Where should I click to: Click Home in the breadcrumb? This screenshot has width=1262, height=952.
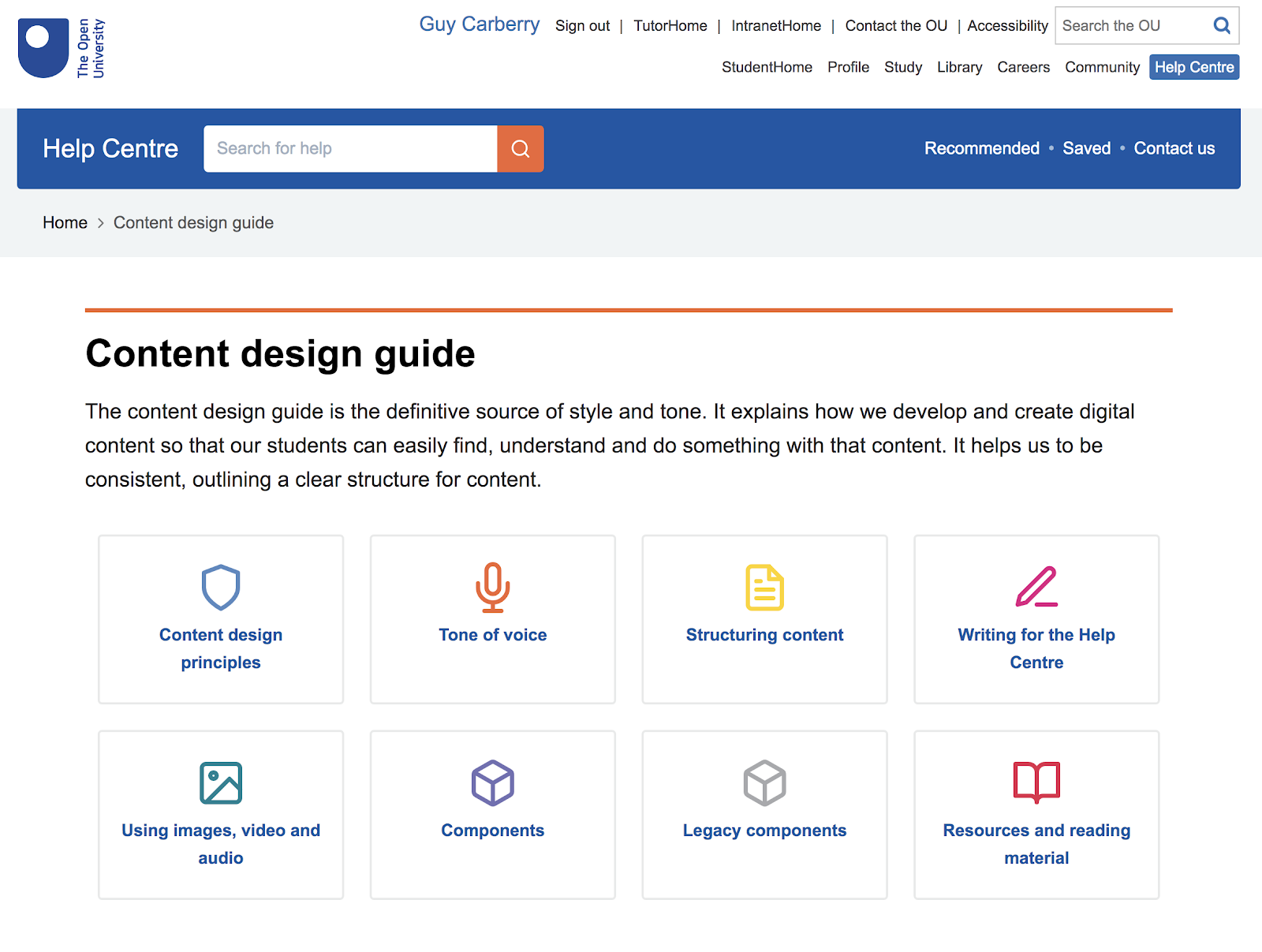tap(65, 223)
